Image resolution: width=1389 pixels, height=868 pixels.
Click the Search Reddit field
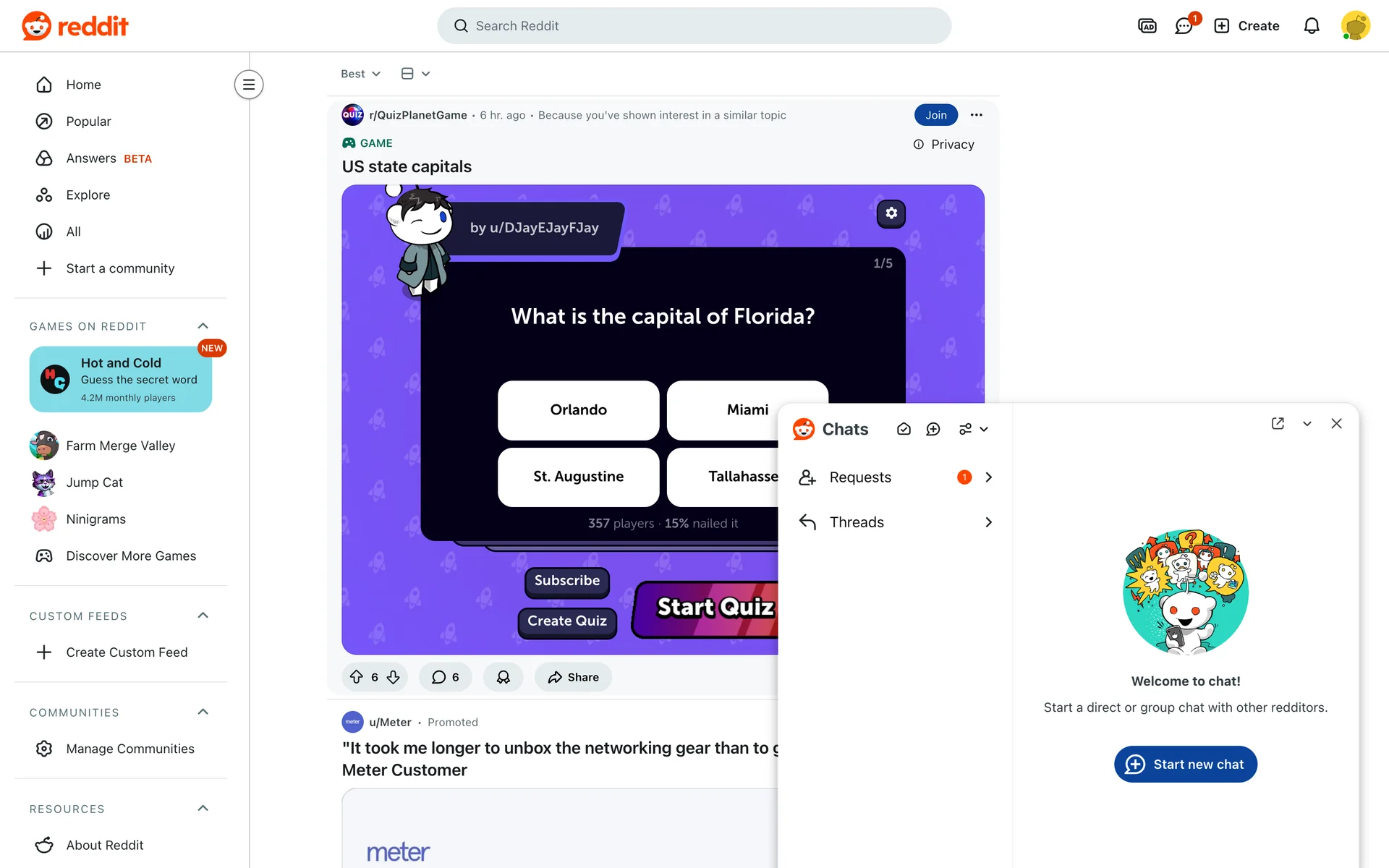(694, 26)
